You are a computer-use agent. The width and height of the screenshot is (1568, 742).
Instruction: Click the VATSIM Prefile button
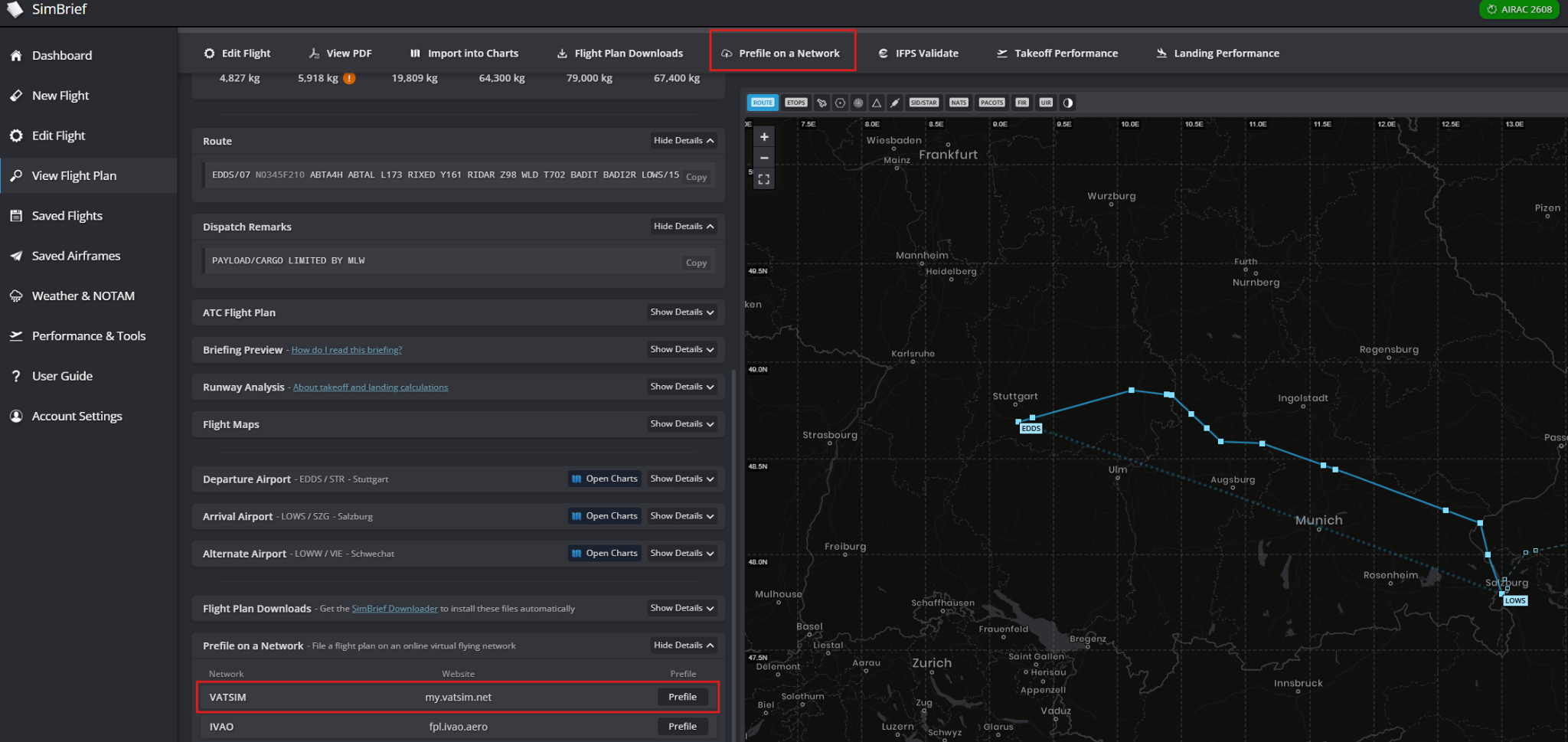(x=682, y=697)
